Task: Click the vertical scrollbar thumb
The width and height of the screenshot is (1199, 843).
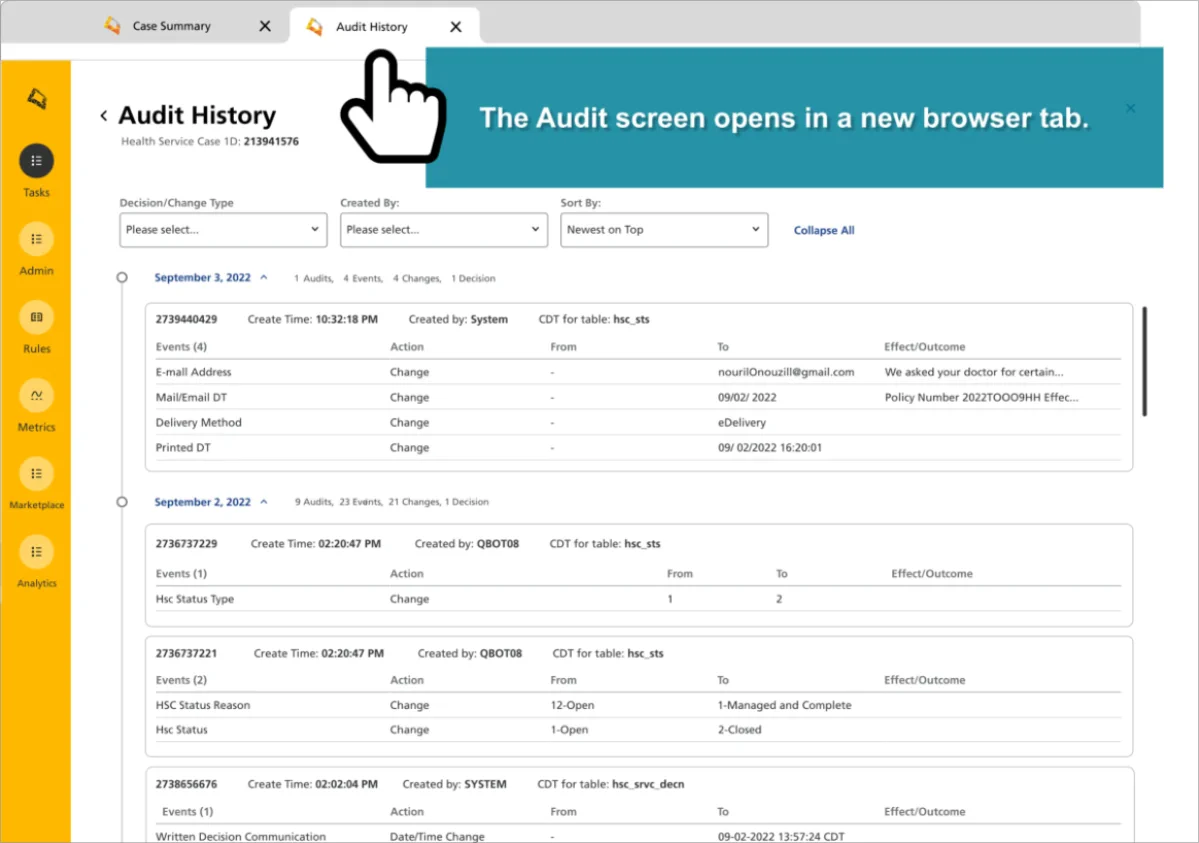Action: pyautogui.click(x=1145, y=360)
